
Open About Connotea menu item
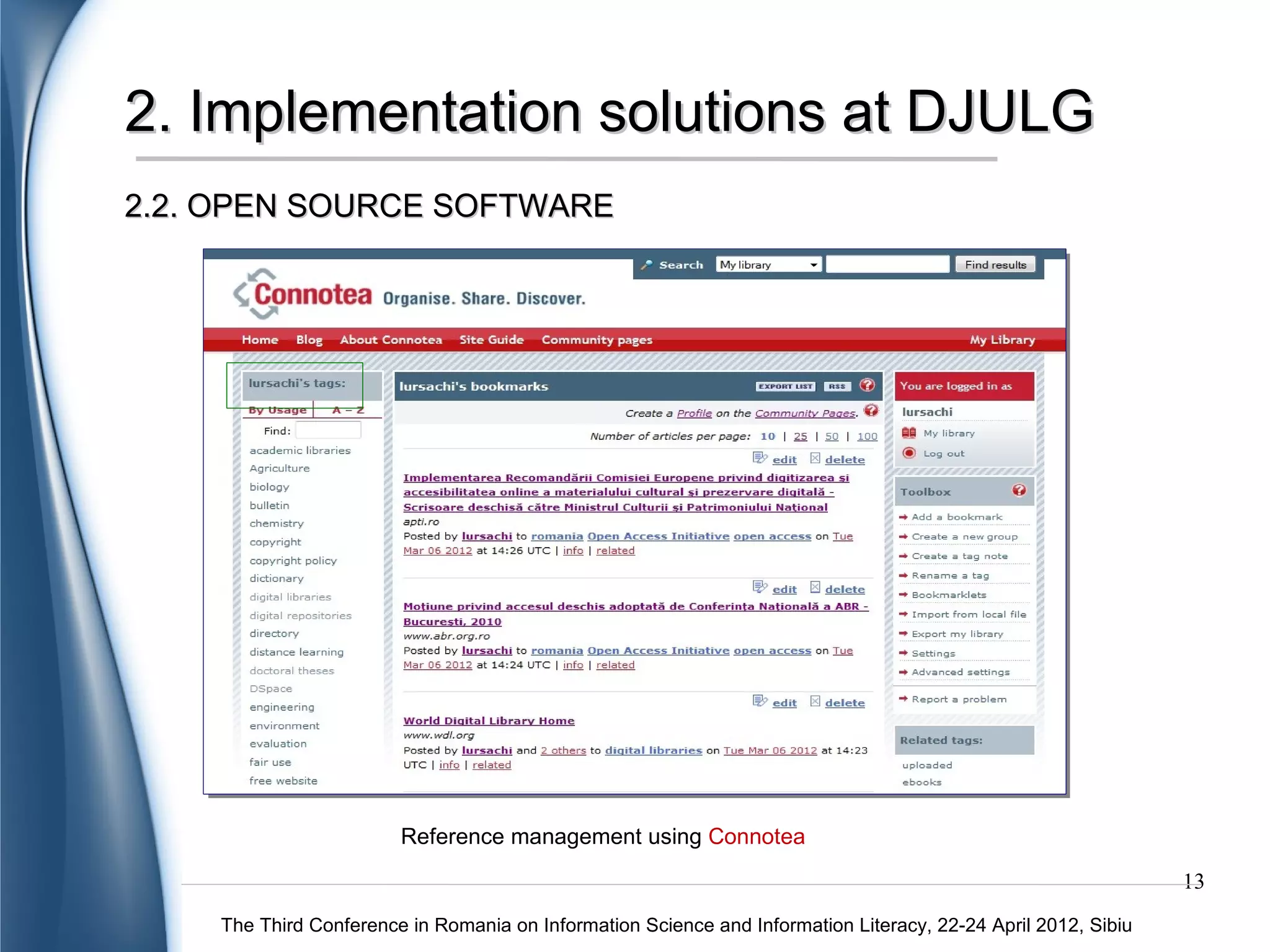pos(391,340)
